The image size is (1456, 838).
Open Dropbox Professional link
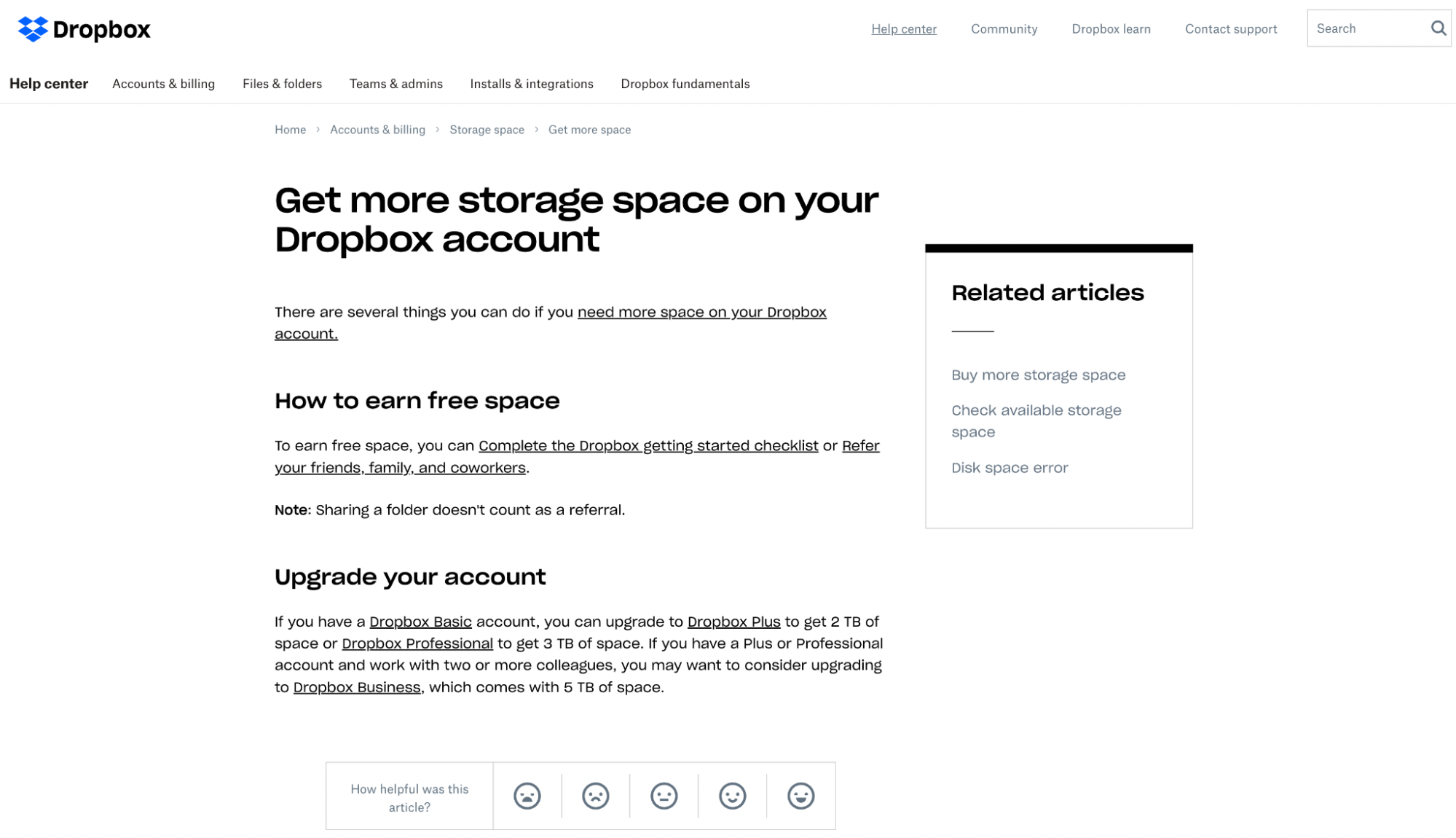(x=417, y=643)
